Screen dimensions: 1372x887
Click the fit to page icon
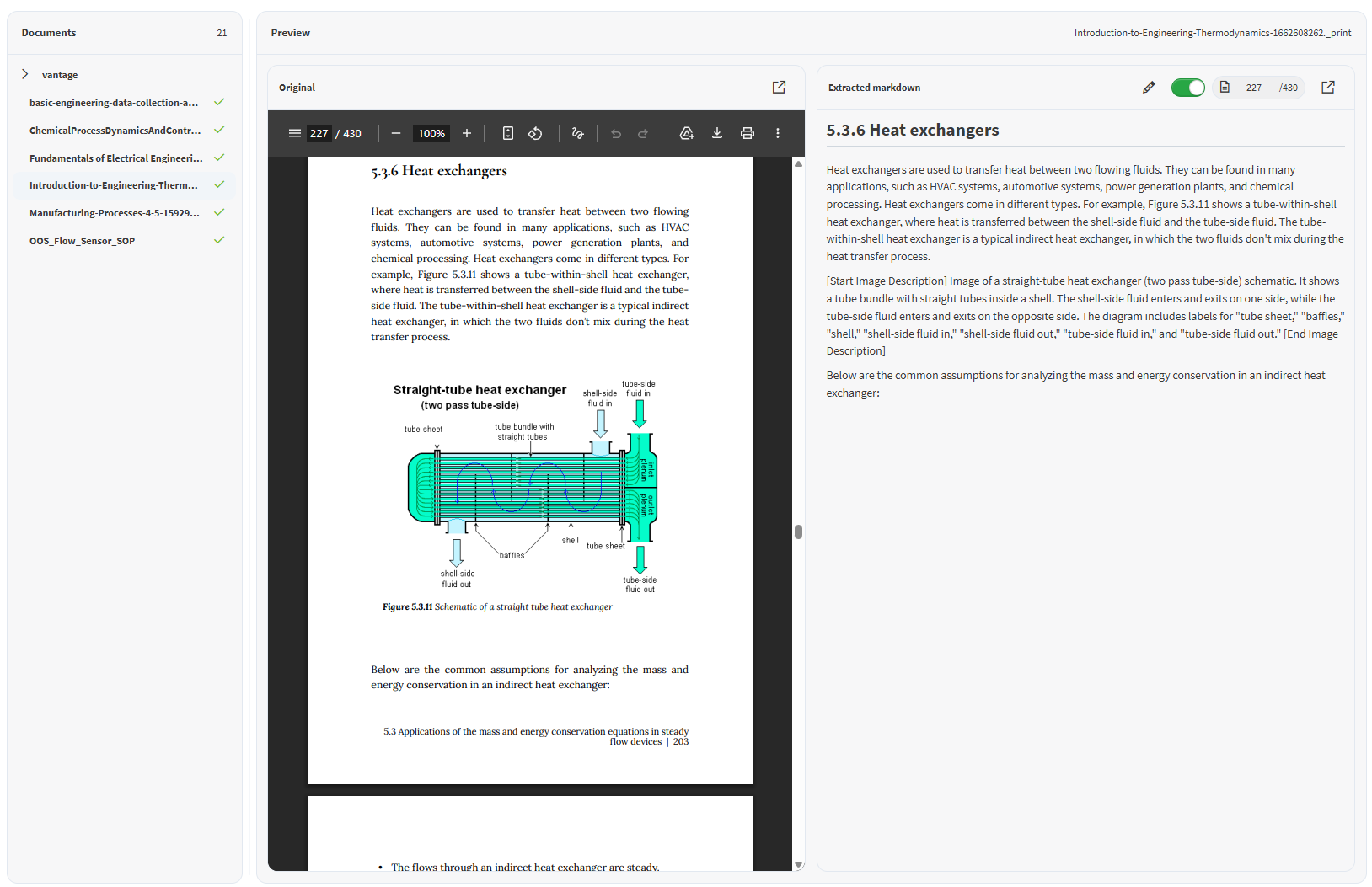[508, 133]
